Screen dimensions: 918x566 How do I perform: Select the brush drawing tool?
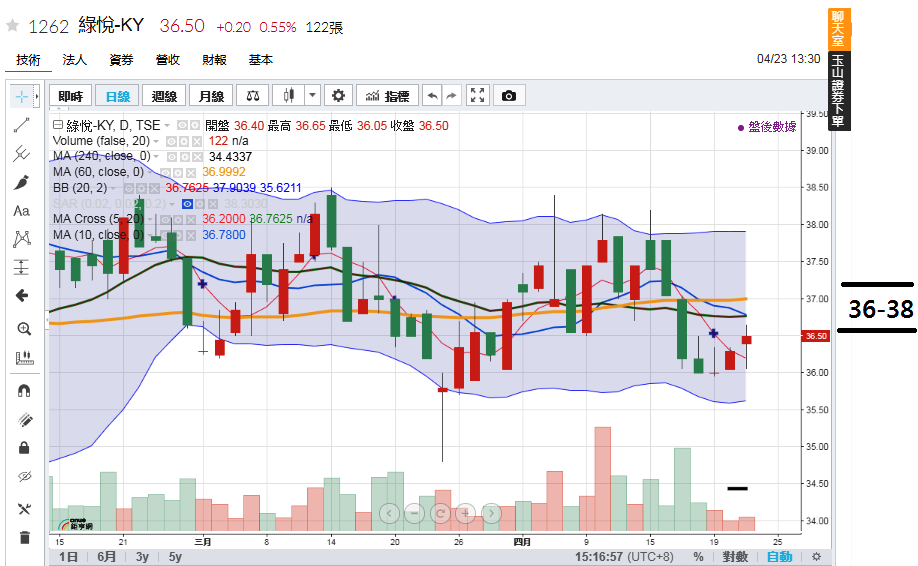(x=22, y=182)
